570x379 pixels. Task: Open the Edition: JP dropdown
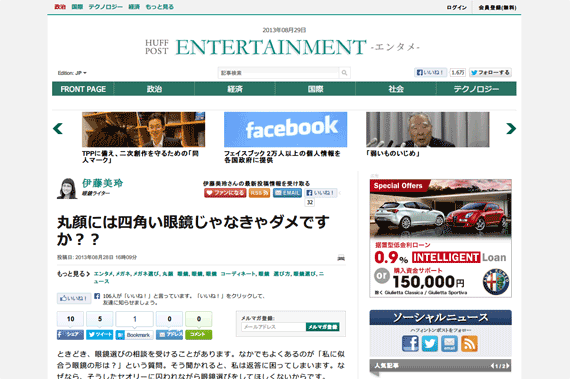[72, 73]
